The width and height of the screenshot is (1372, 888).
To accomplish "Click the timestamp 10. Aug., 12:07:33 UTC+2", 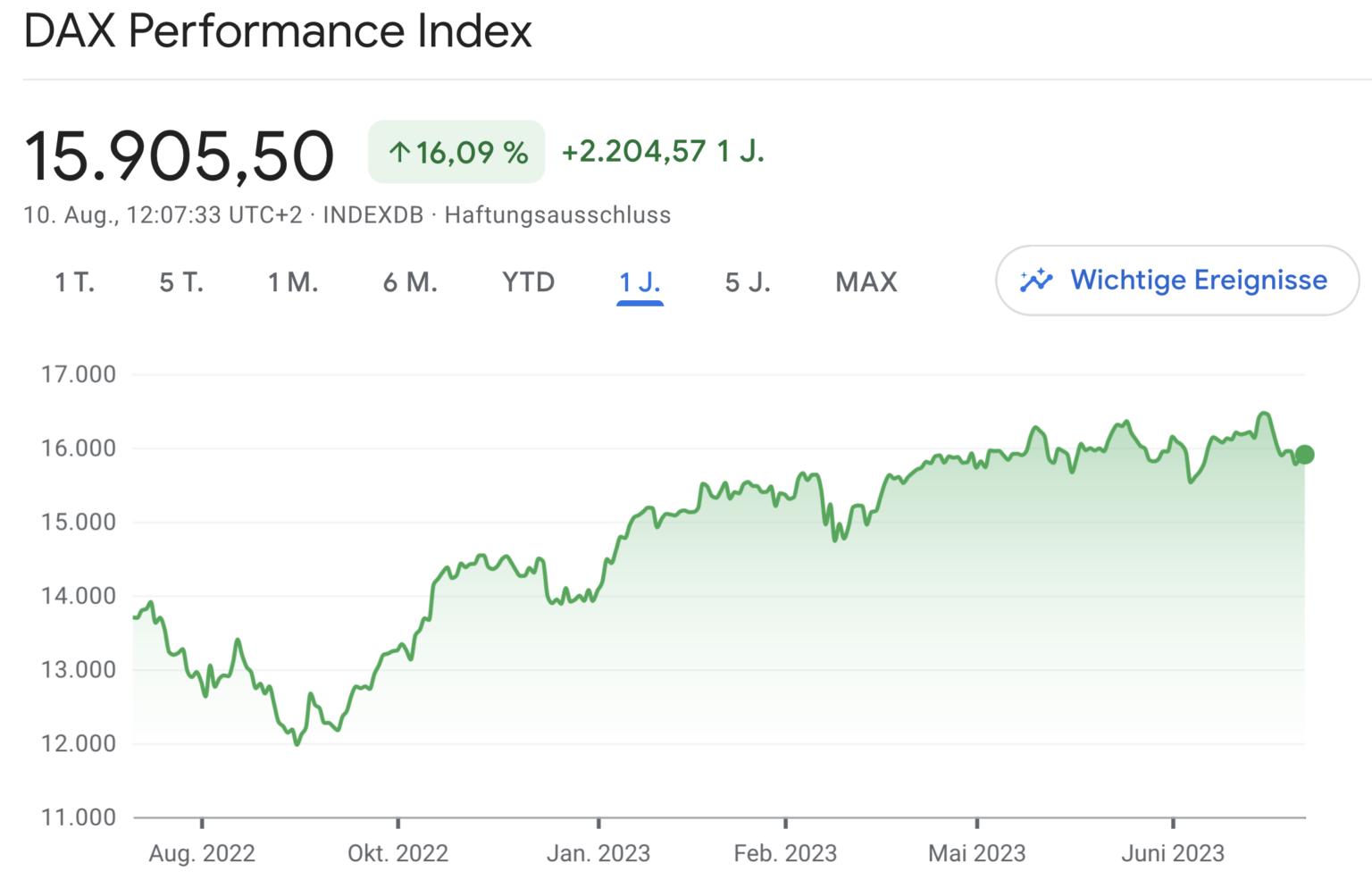I will (x=163, y=215).
